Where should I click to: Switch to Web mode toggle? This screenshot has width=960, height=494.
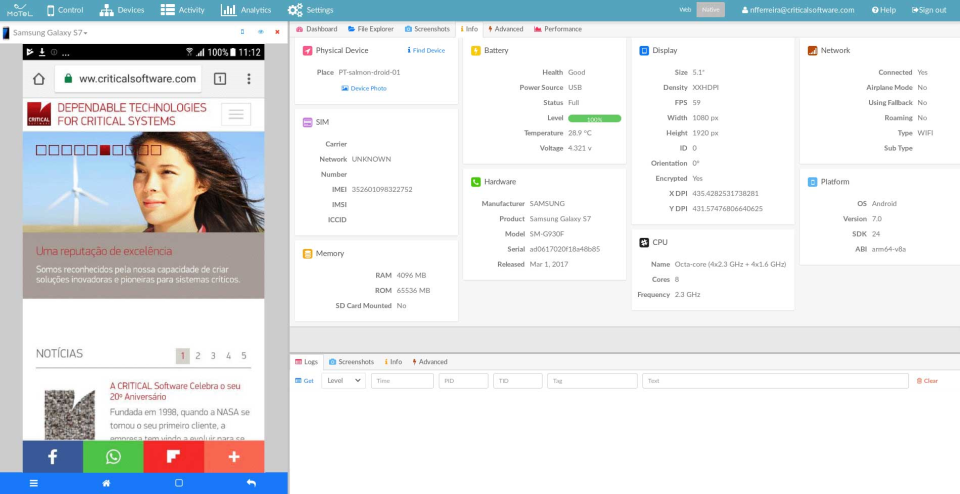pyautogui.click(x=685, y=10)
